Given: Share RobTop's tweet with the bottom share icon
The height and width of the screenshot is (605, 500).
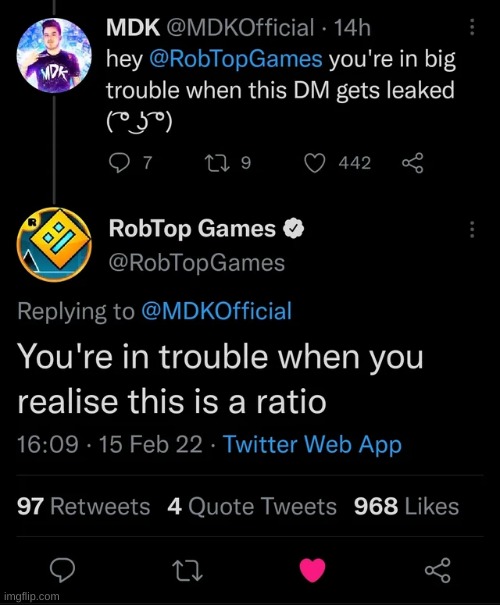Looking at the screenshot, I should tap(438, 570).
